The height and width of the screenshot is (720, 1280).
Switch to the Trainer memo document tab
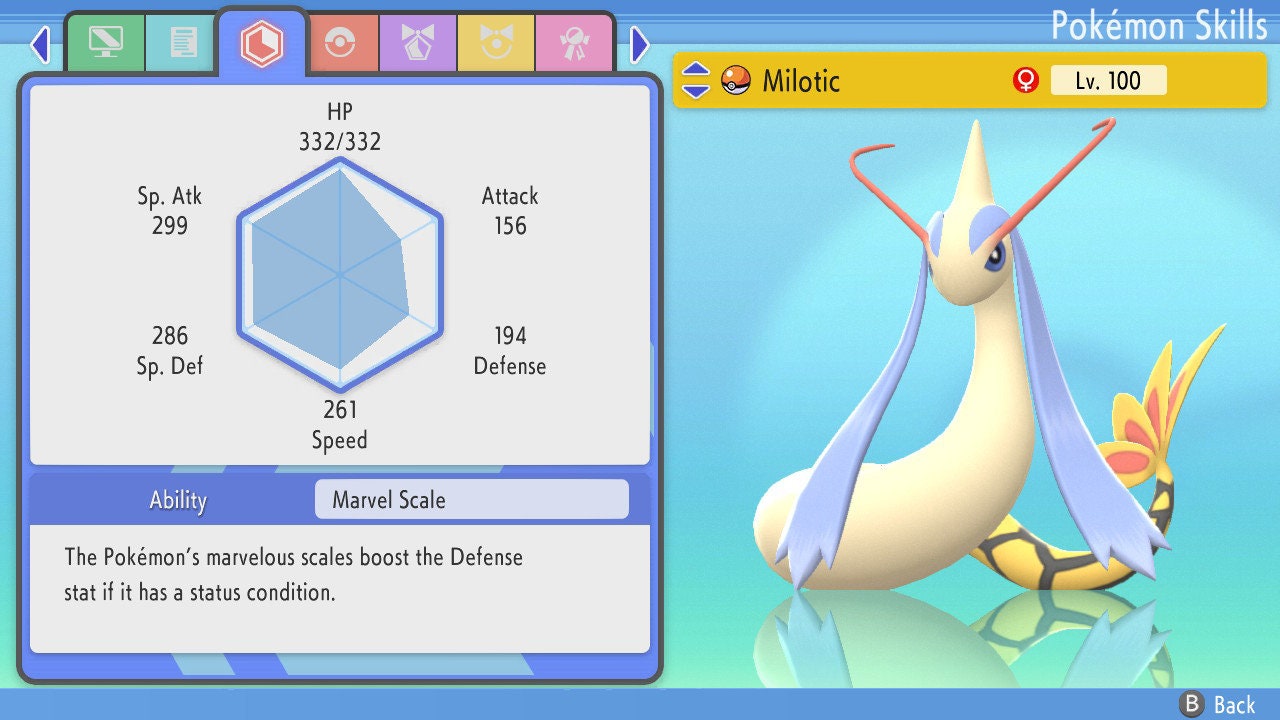(x=183, y=43)
